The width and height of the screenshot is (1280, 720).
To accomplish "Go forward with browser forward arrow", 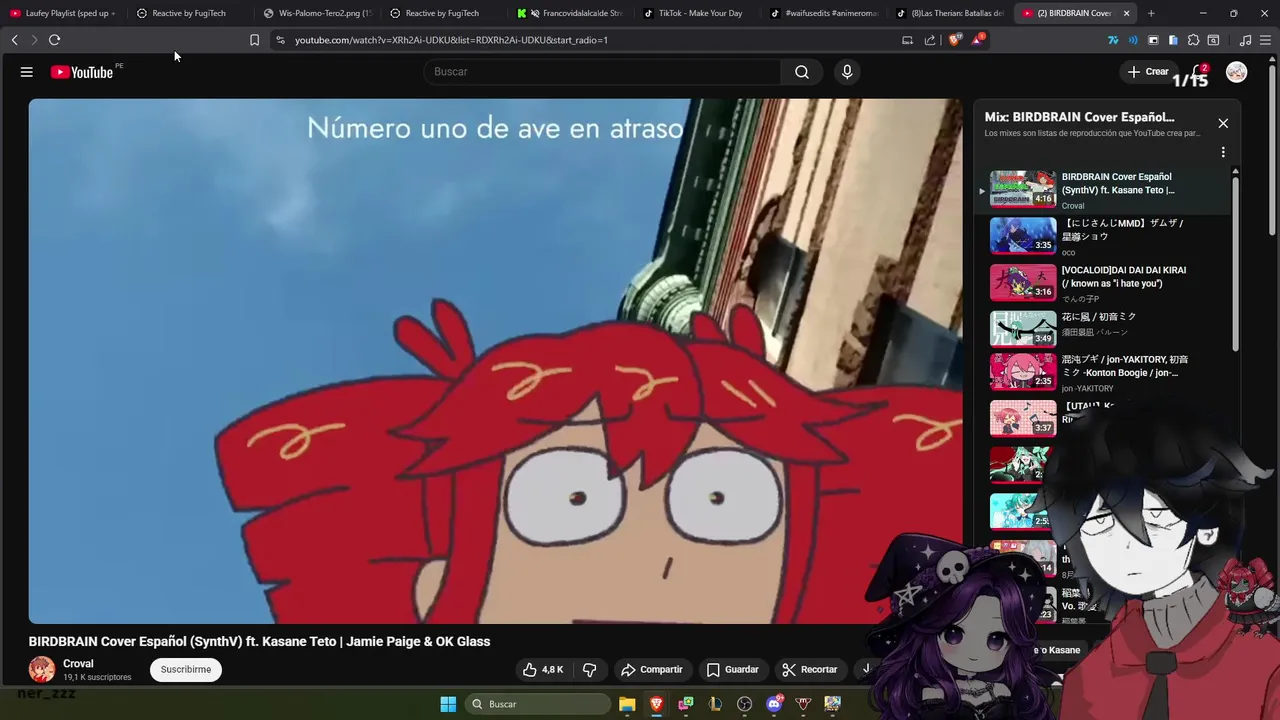I will (x=33, y=40).
